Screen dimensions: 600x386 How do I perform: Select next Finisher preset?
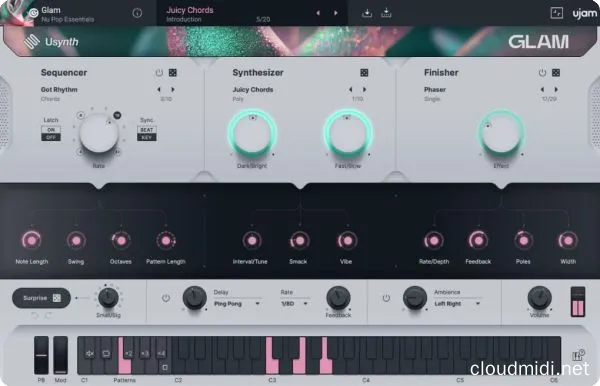point(556,90)
